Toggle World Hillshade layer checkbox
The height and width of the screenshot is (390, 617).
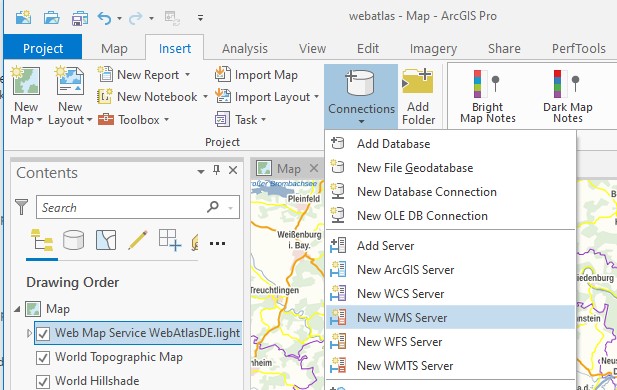click(x=42, y=382)
